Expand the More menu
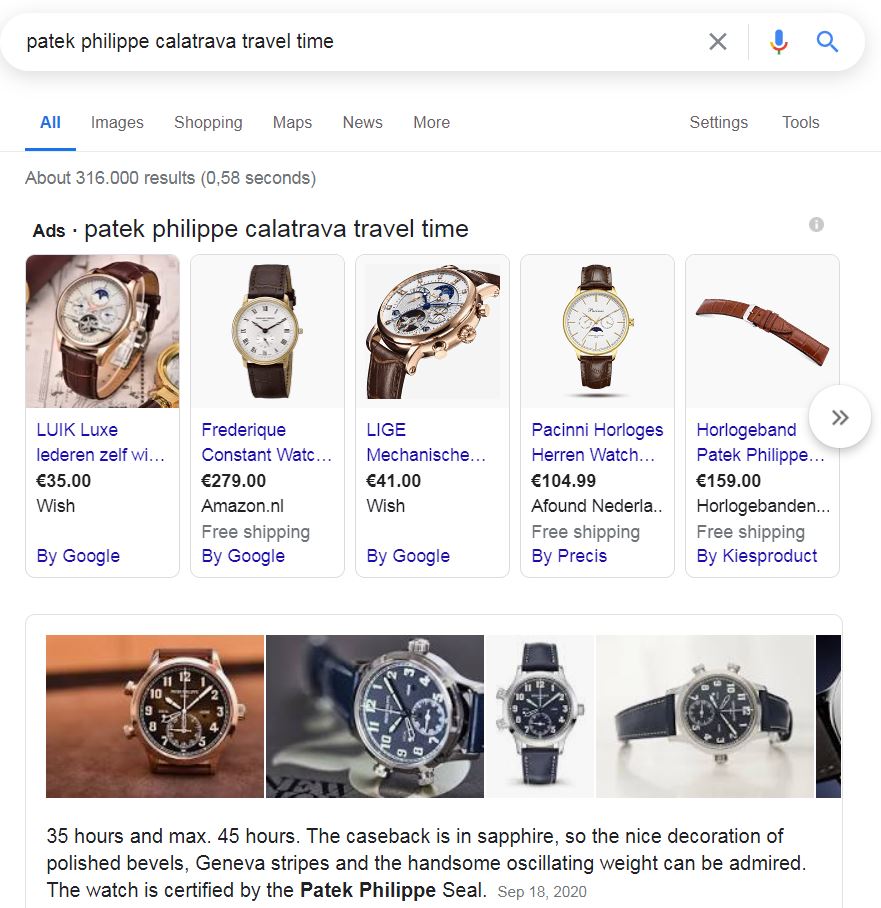 coord(432,122)
